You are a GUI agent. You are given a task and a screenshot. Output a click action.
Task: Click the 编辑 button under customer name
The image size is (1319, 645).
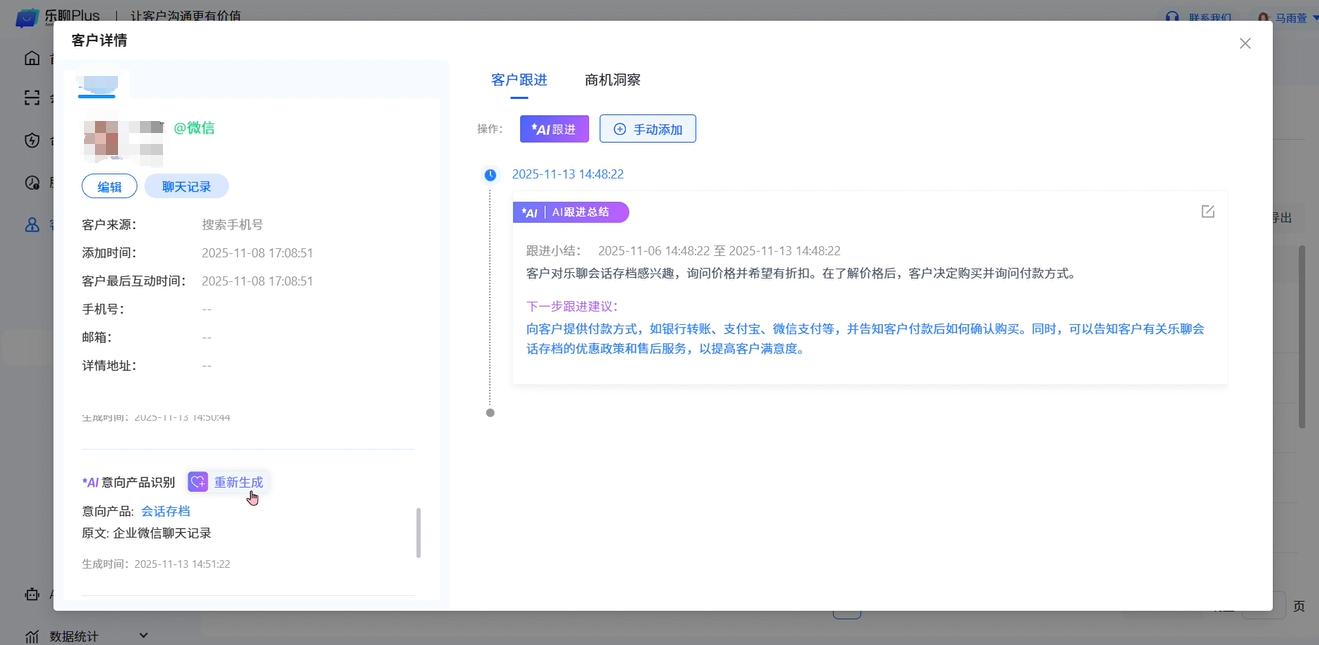pyautogui.click(x=109, y=187)
